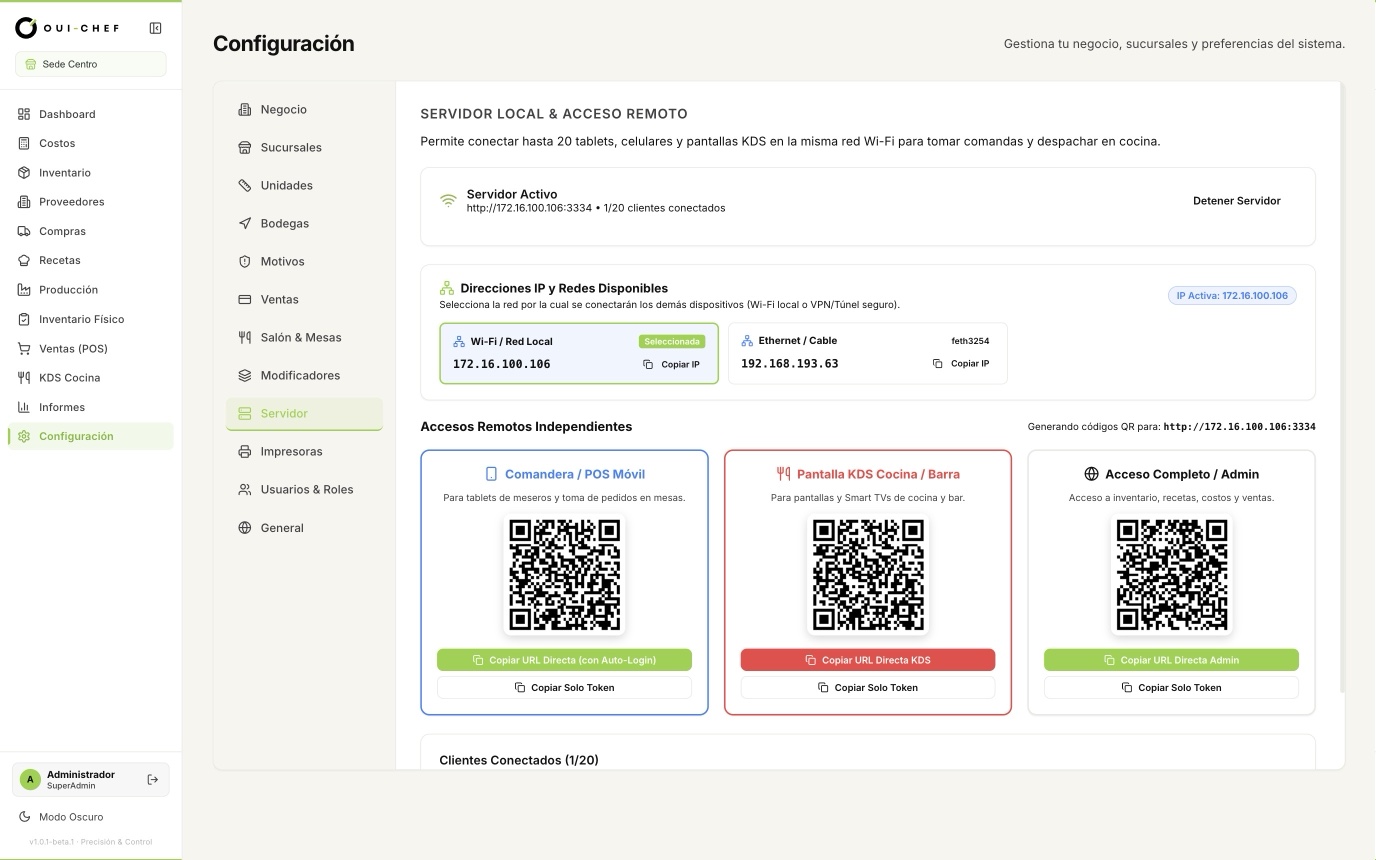Navigate to Producción in the sidebar
This screenshot has width=1376, height=860.
[x=91, y=290]
